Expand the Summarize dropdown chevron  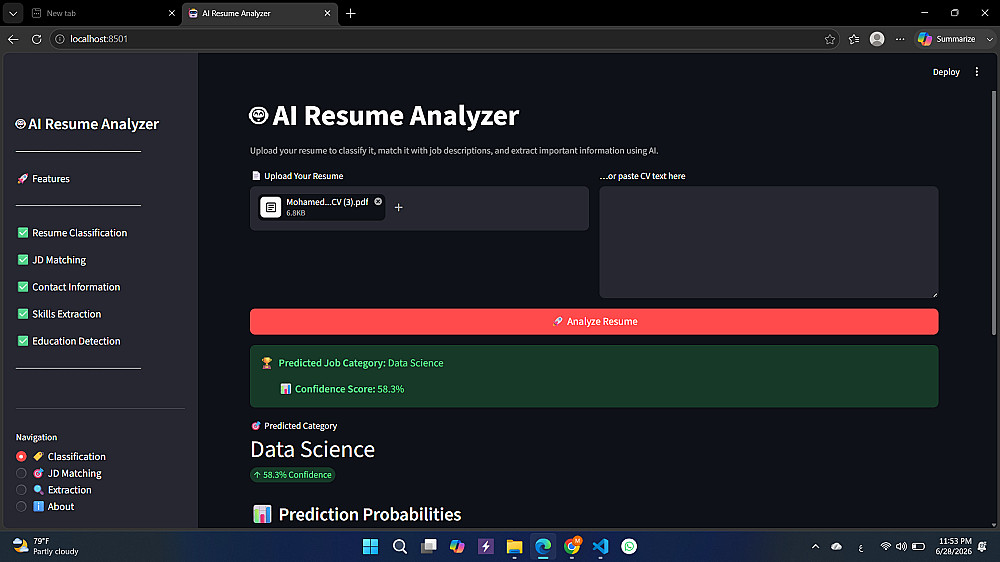989,39
